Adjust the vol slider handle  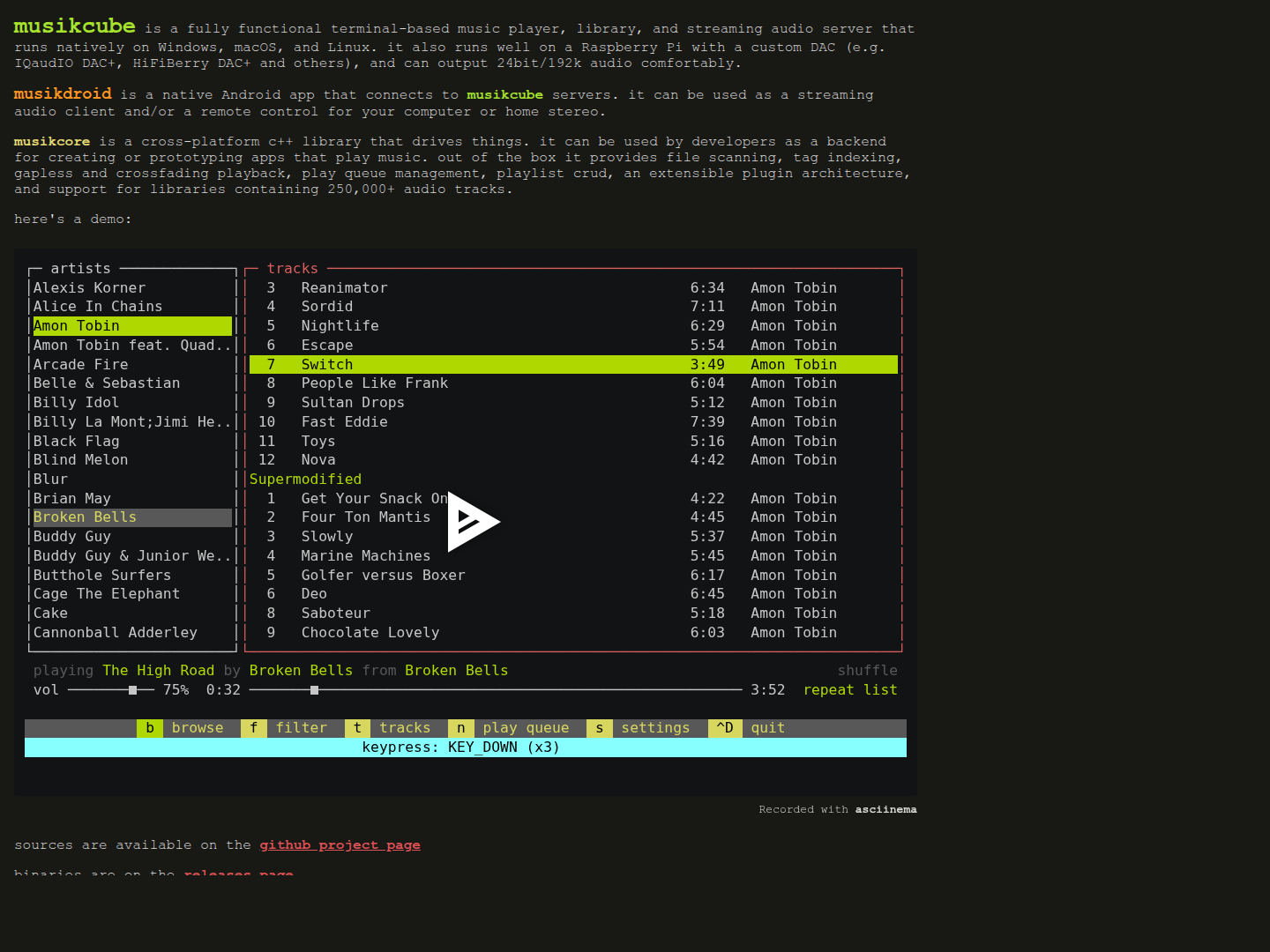point(132,690)
